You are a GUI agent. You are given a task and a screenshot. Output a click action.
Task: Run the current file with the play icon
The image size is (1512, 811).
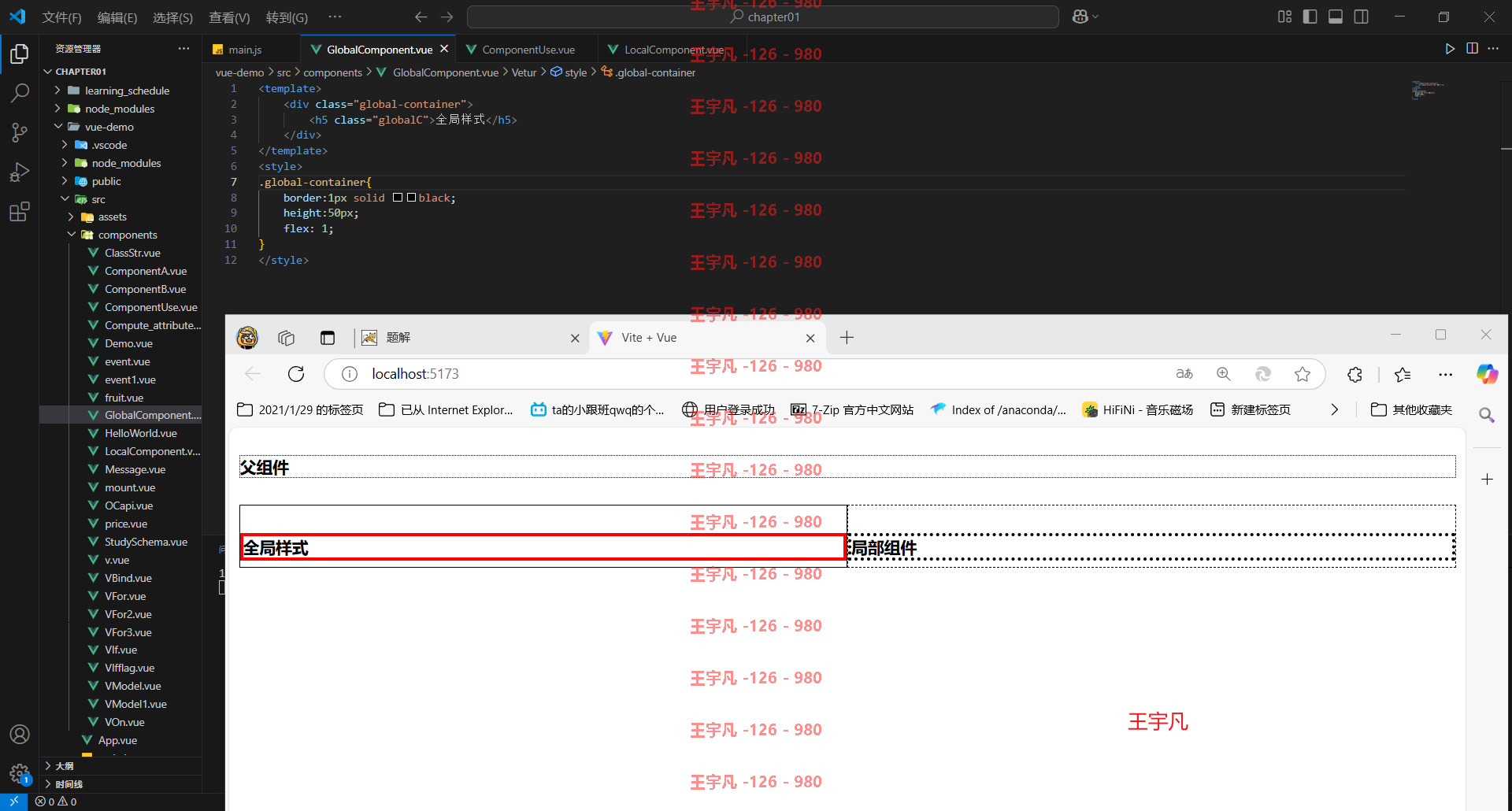click(x=1450, y=49)
